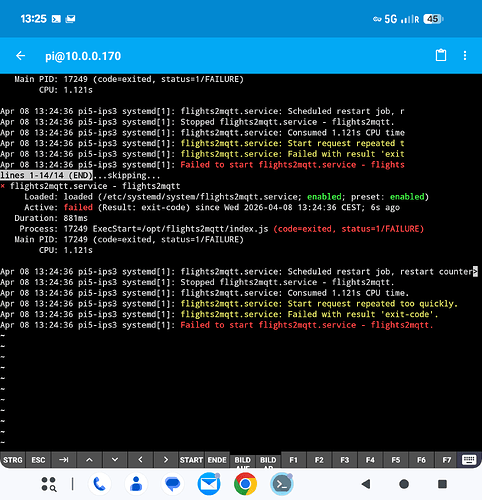The image size is (482, 500).
Task: Tap the Tab key arrow icon
Action: point(64,460)
